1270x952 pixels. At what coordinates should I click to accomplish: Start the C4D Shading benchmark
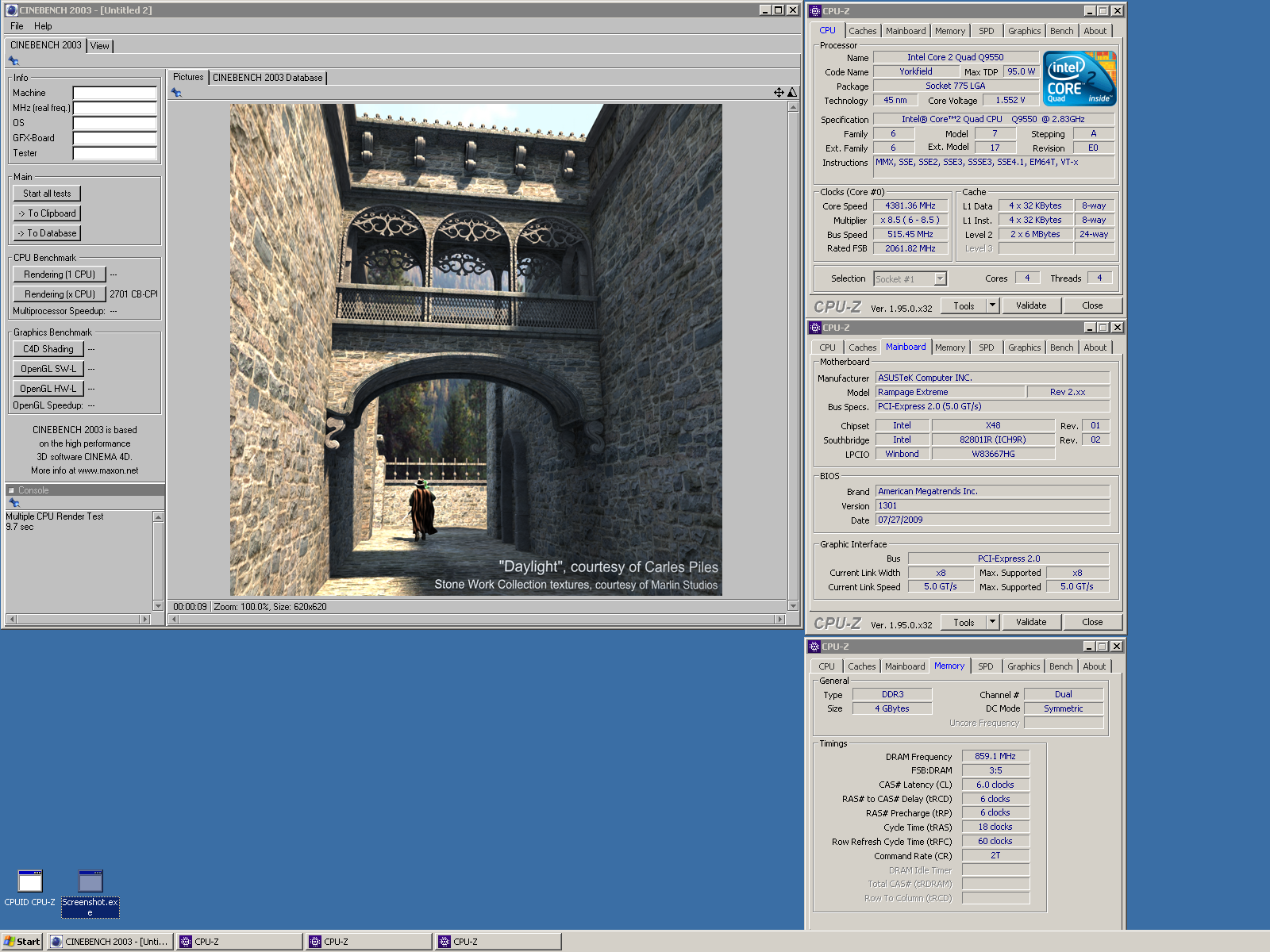click(48, 349)
